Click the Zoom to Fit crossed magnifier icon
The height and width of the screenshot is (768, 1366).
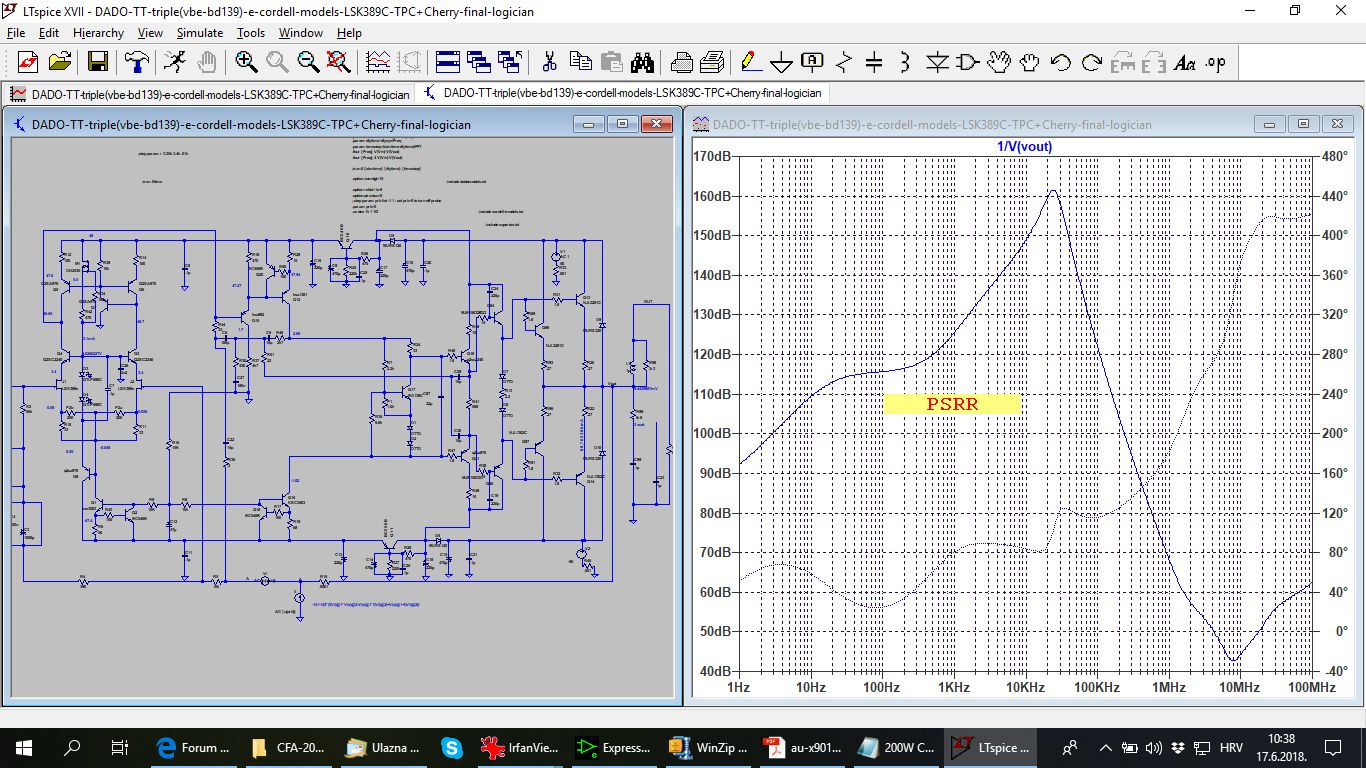339,62
